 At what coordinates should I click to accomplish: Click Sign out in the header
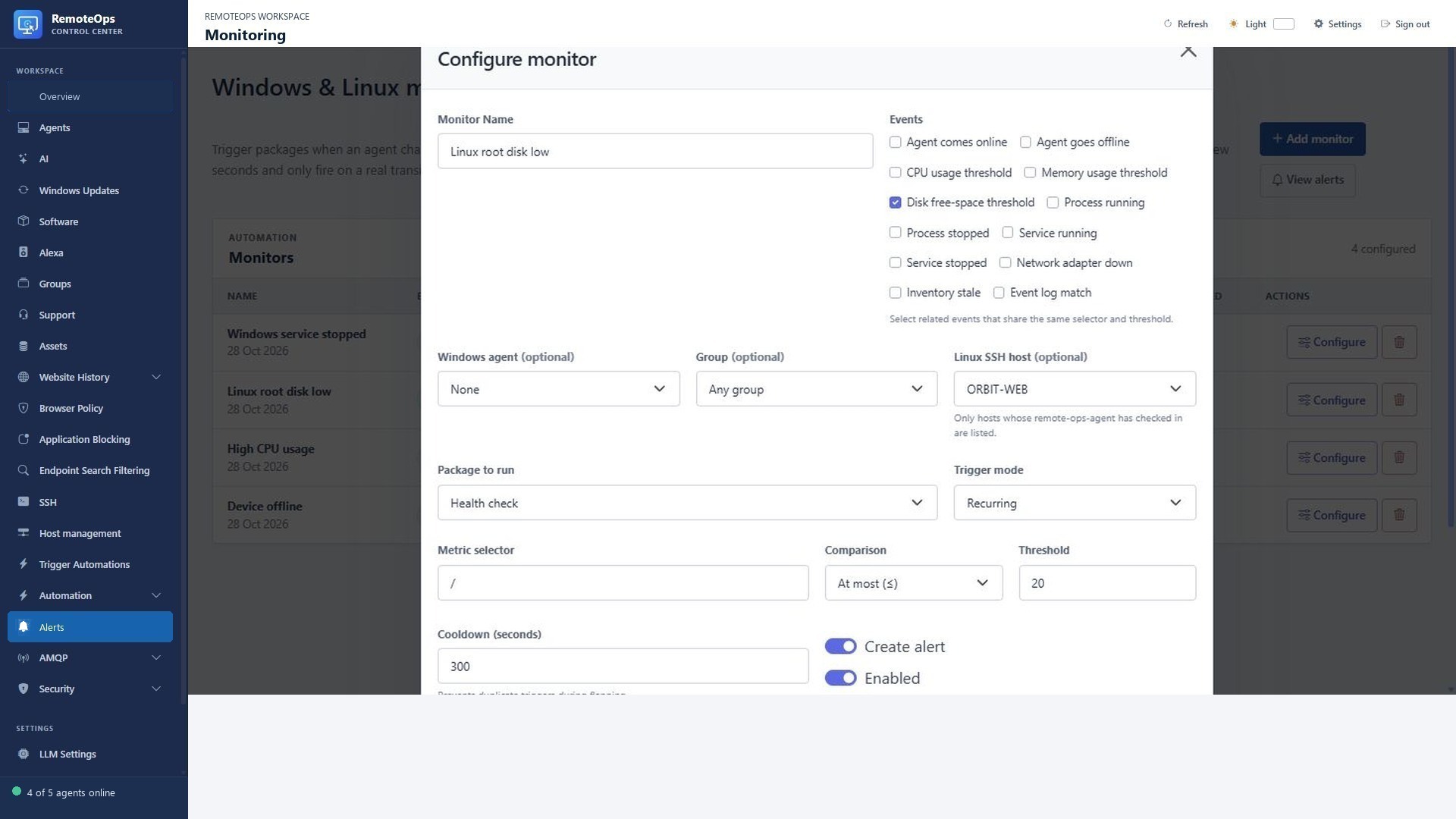click(x=1405, y=24)
